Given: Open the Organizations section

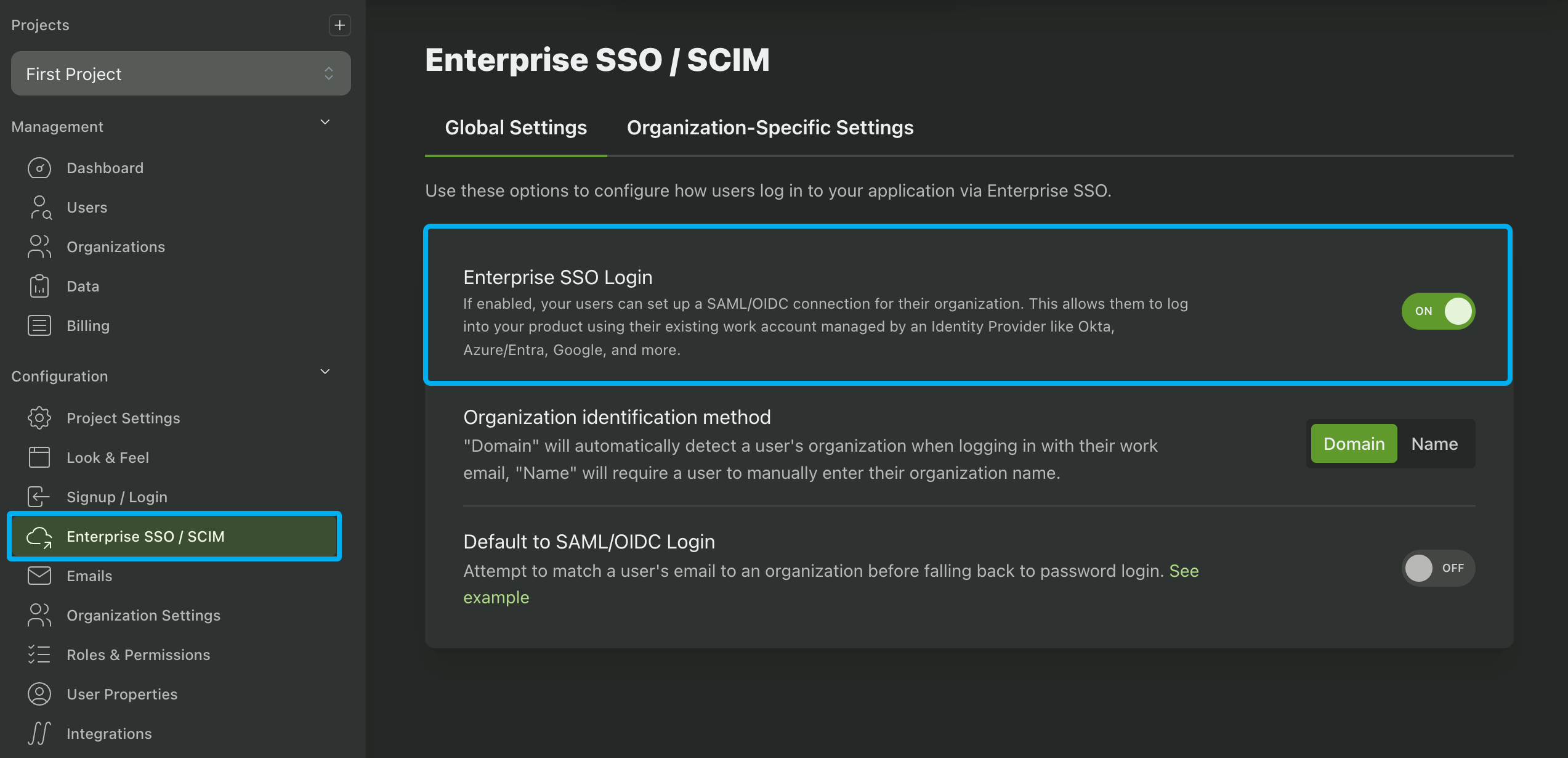Looking at the screenshot, I should pyautogui.click(x=116, y=247).
